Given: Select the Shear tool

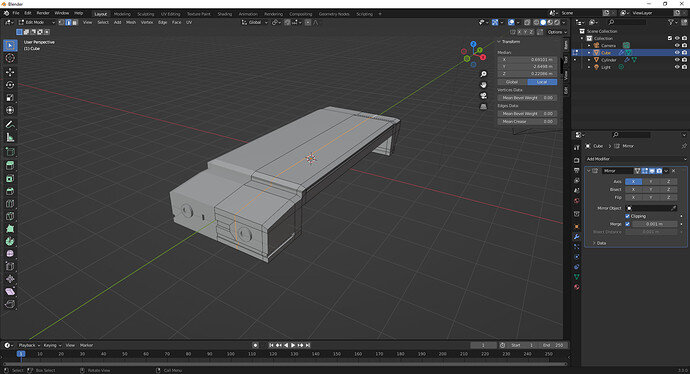Looking at the screenshot, I should coord(10,291).
